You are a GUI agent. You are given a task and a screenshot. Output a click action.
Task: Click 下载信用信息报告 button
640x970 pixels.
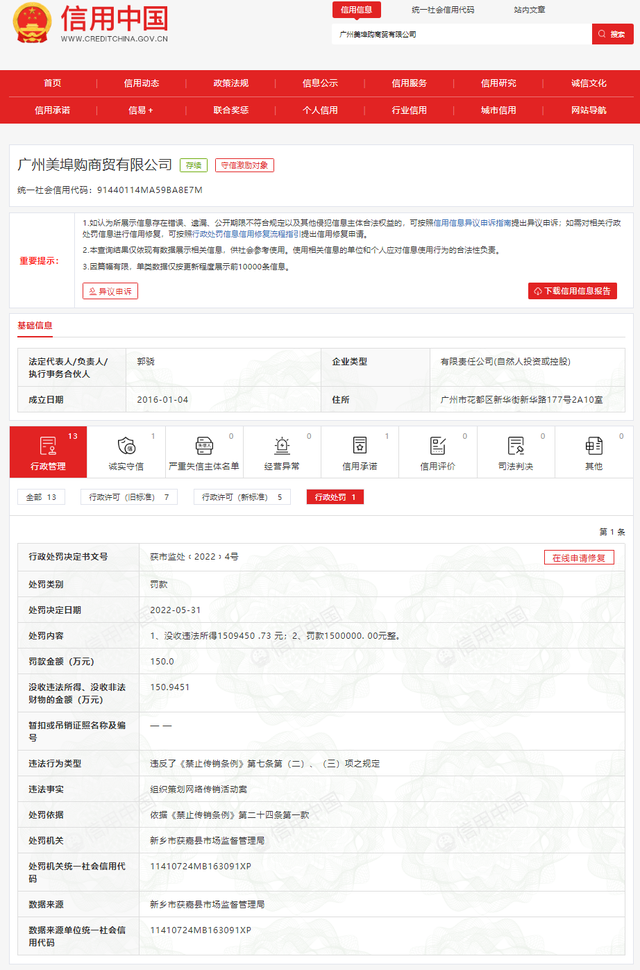573,291
